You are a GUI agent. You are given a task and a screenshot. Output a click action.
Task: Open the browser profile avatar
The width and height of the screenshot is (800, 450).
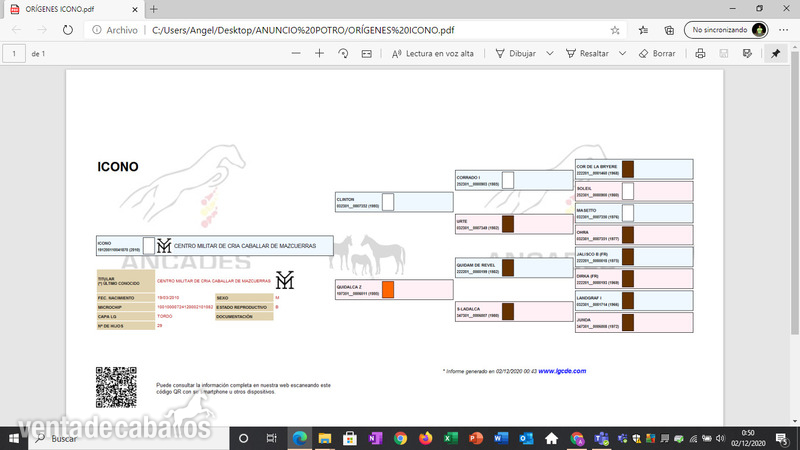[x=759, y=30]
